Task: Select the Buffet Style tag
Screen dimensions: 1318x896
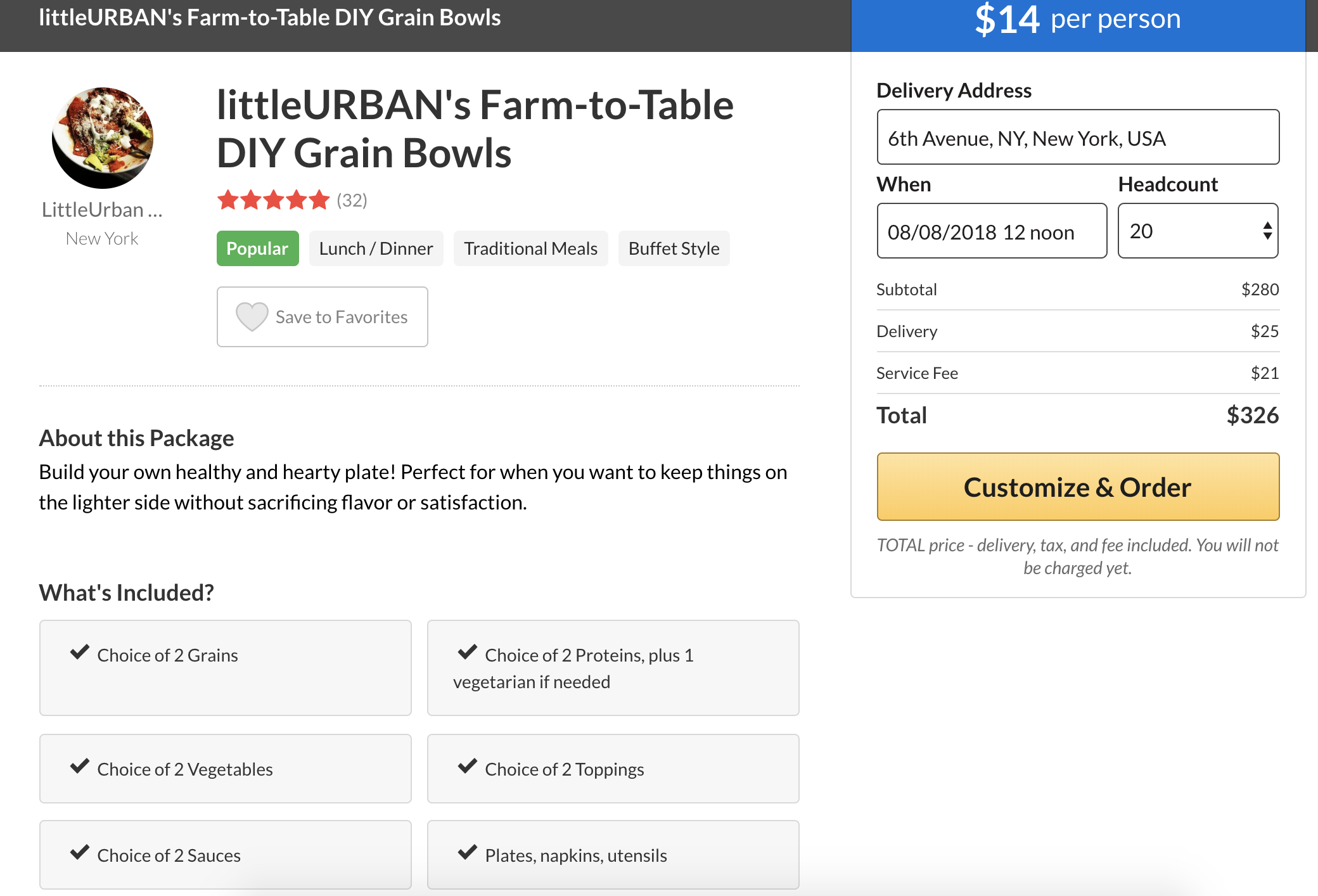Action: coord(674,248)
